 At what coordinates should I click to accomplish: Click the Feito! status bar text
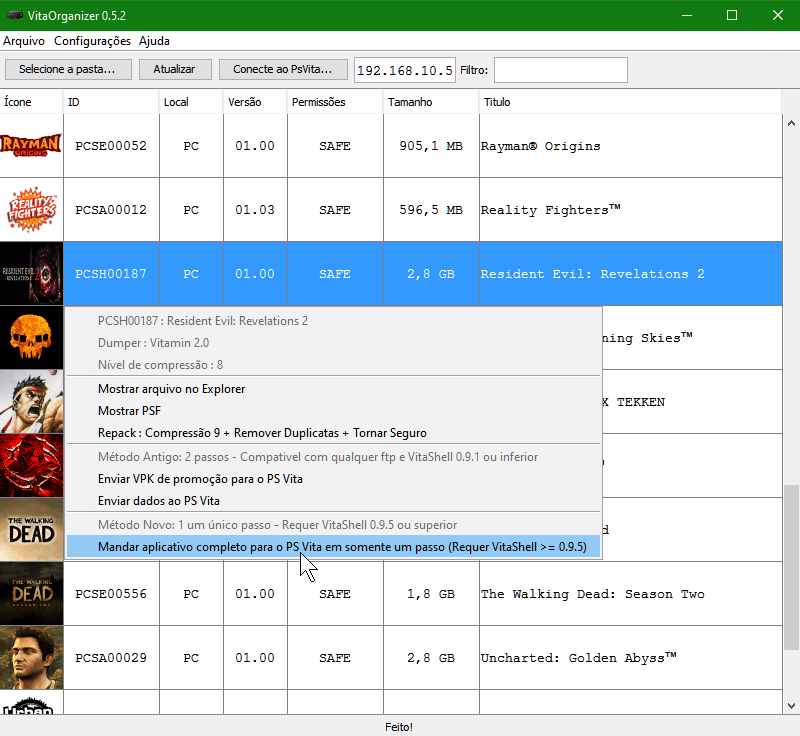399,727
